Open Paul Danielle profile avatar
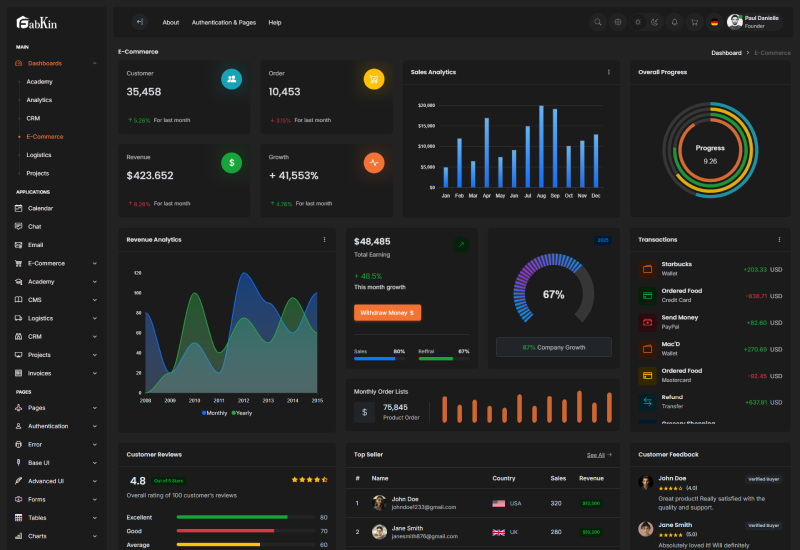The image size is (800, 550). coord(735,22)
